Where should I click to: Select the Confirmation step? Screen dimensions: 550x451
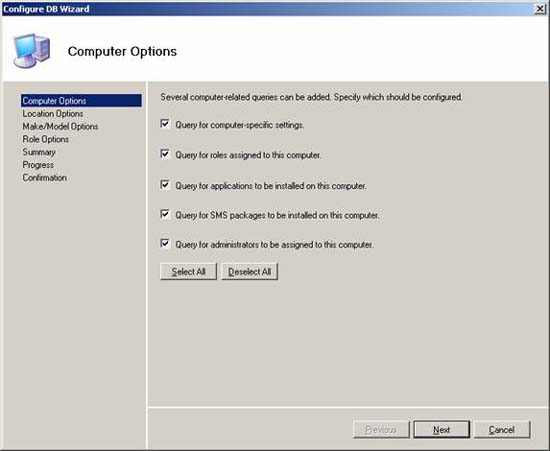click(x=45, y=178)
